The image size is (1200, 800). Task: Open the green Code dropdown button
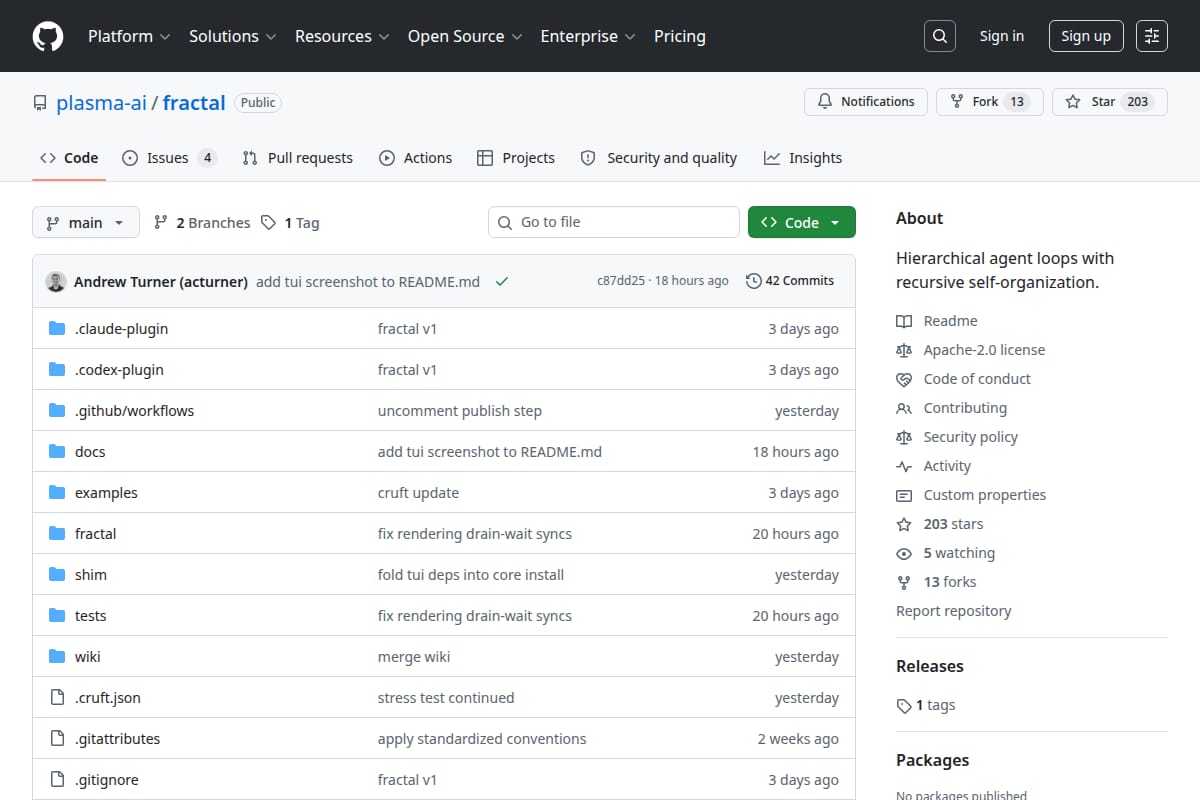pos(802,223)
